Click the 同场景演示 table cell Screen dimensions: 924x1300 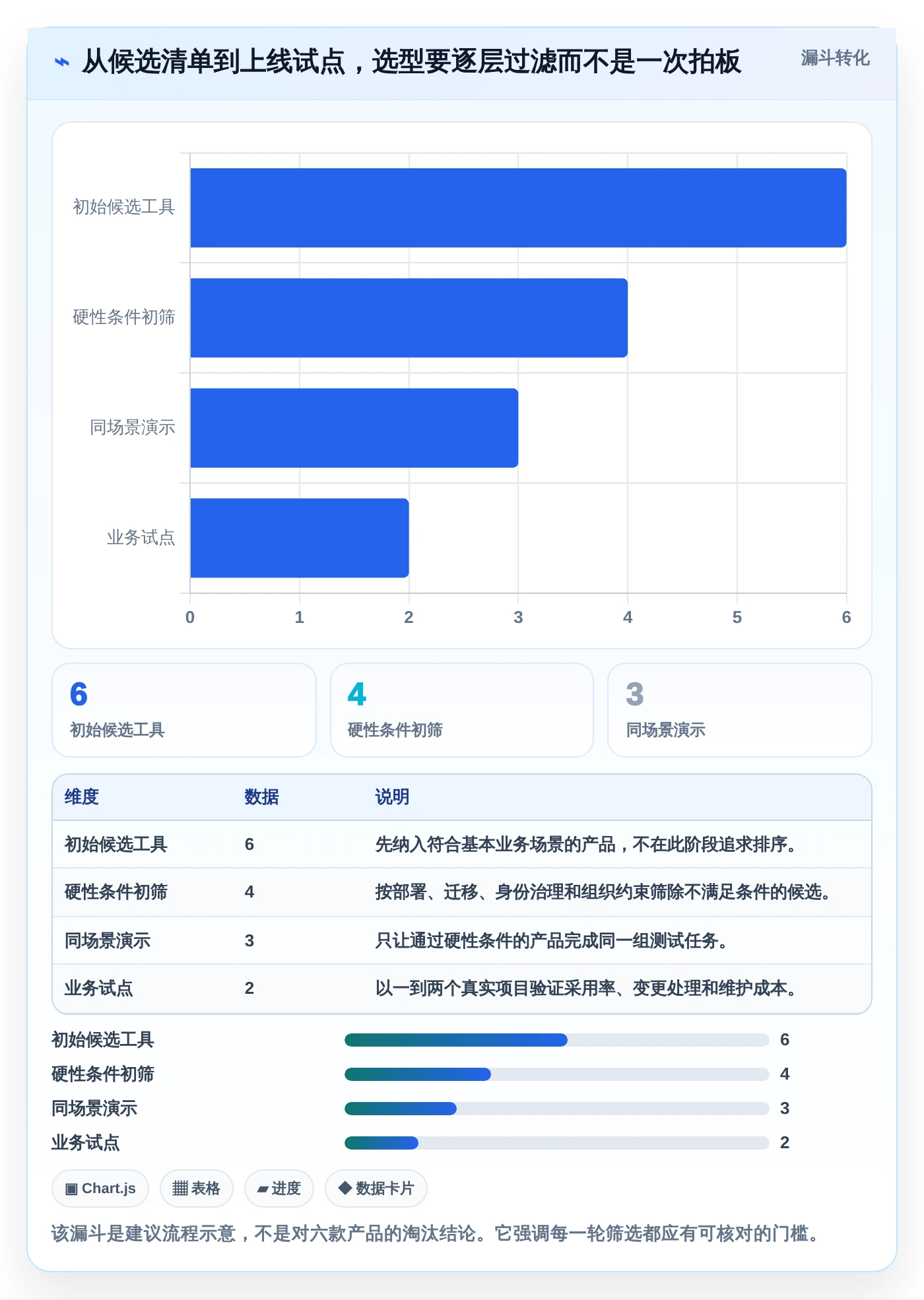108,941
